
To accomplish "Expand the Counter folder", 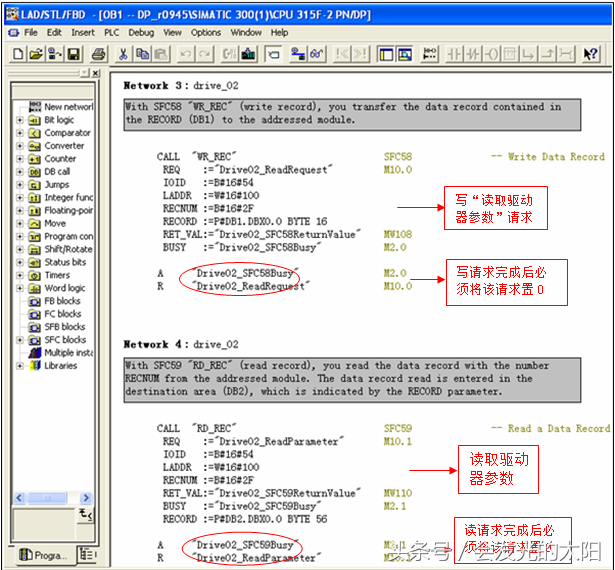I will click(x=20, y=159).
